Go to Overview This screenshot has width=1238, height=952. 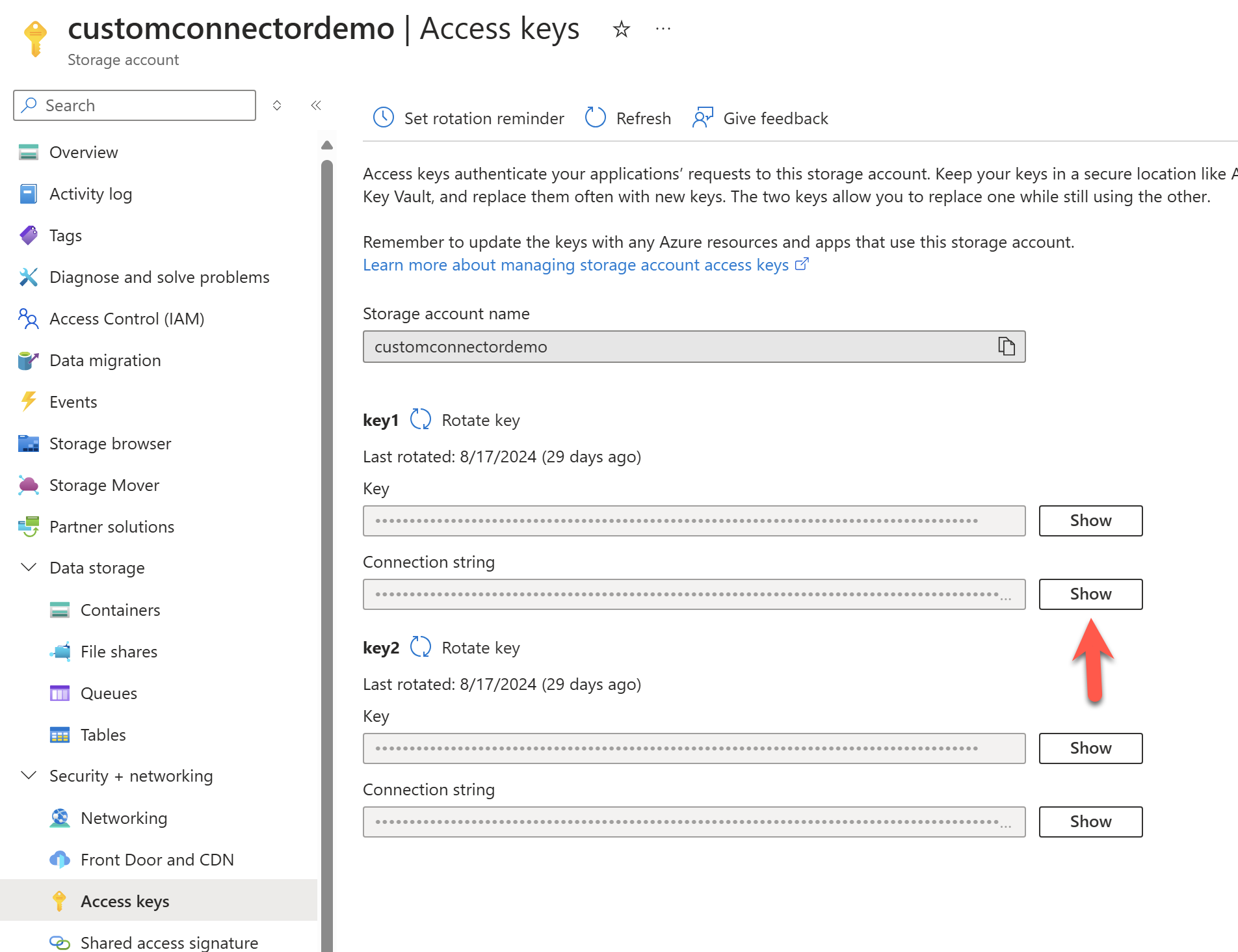click(x=83, y=152)
